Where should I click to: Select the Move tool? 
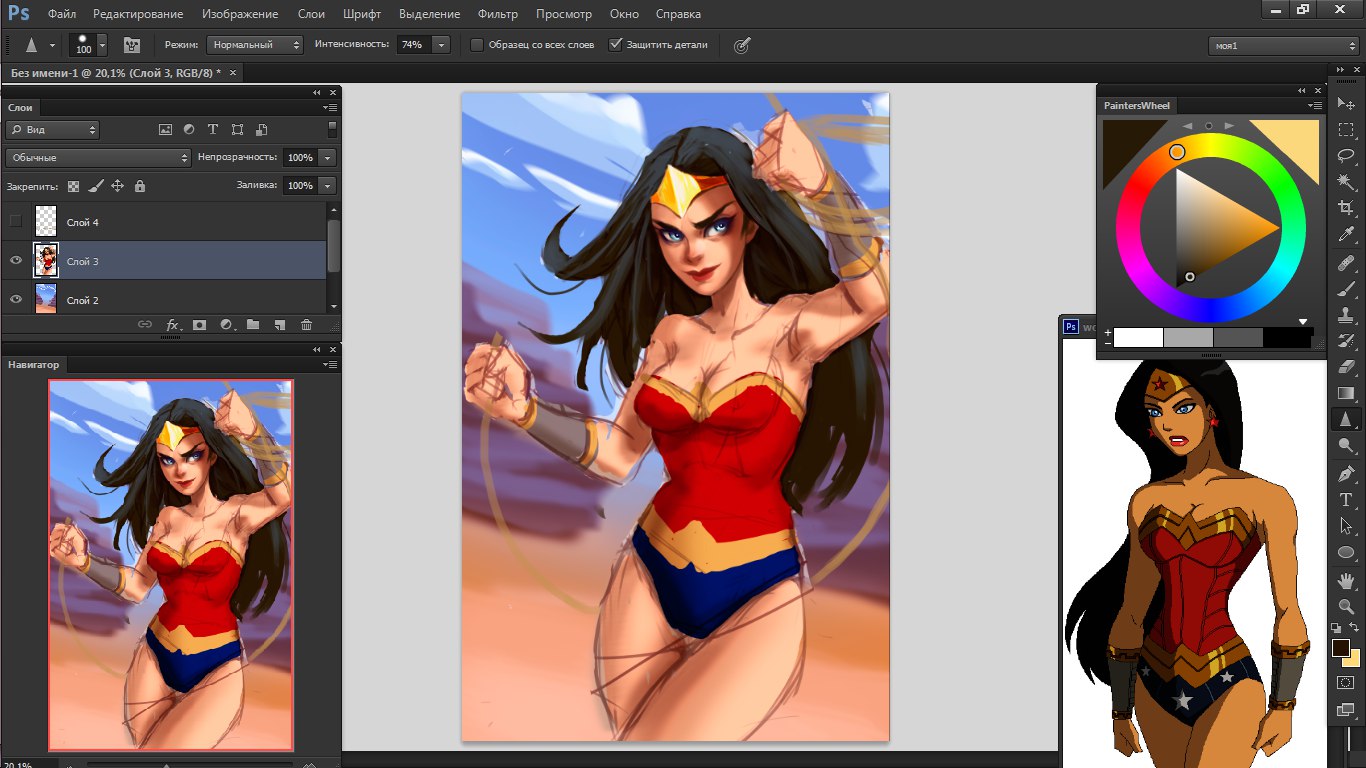click(x=1346, y=104)
